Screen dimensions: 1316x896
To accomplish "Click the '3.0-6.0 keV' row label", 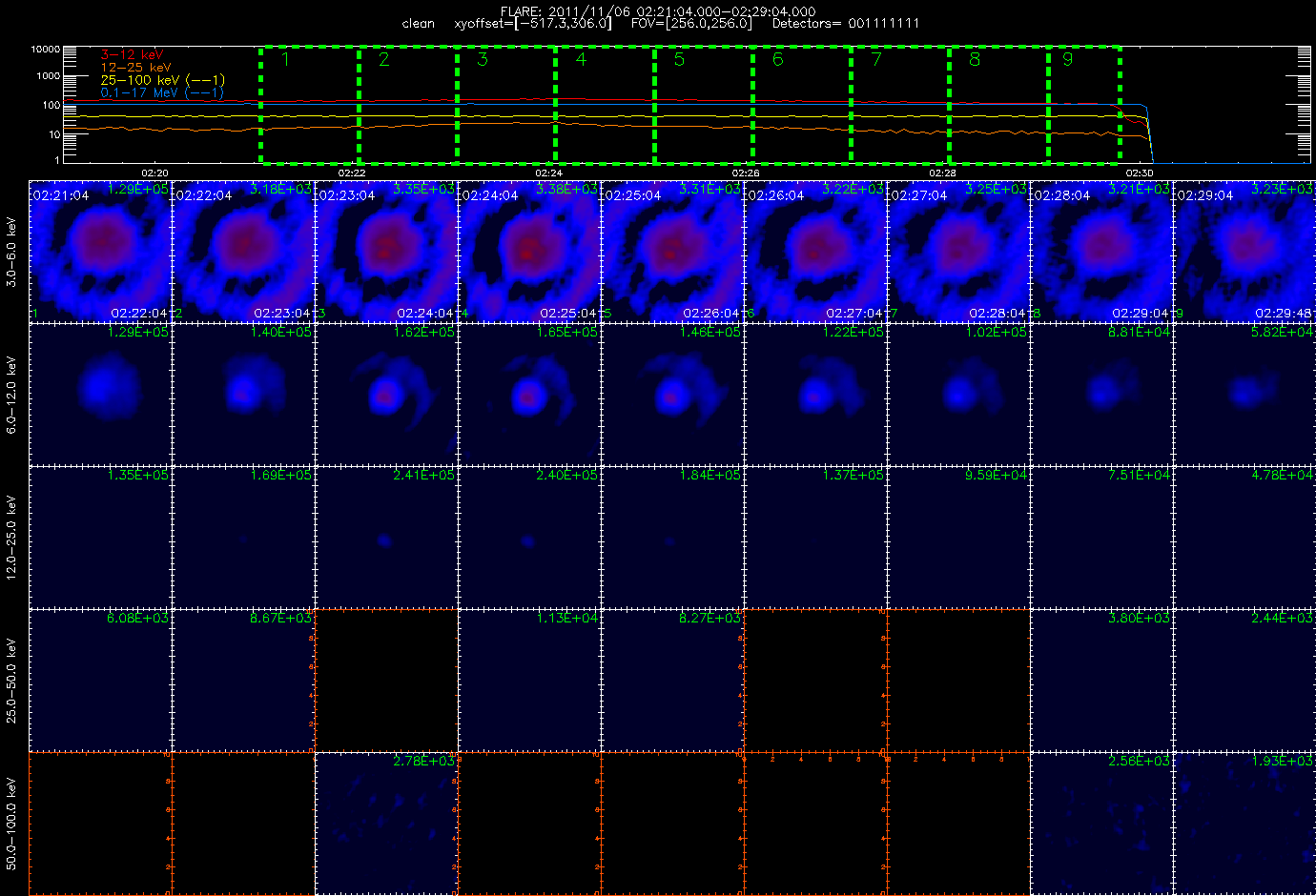I will (11, 253).
